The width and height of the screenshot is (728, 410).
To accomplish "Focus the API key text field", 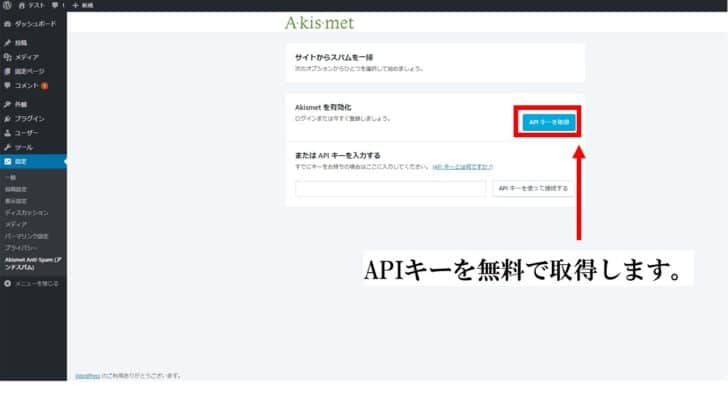I will (x=390, y=189).
